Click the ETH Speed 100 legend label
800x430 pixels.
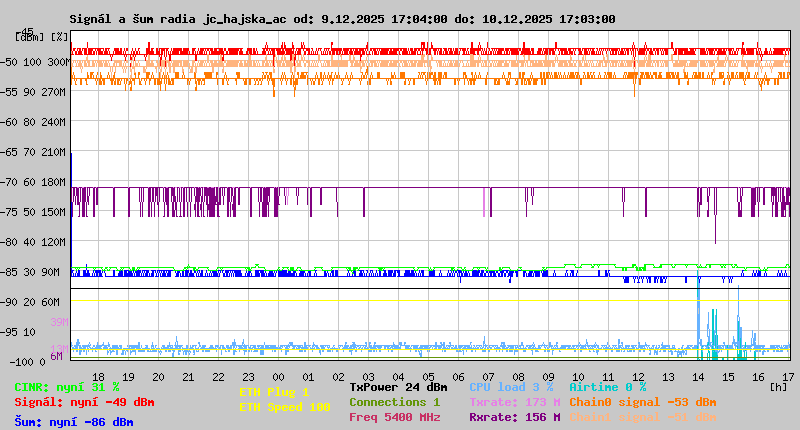[284, 407]
